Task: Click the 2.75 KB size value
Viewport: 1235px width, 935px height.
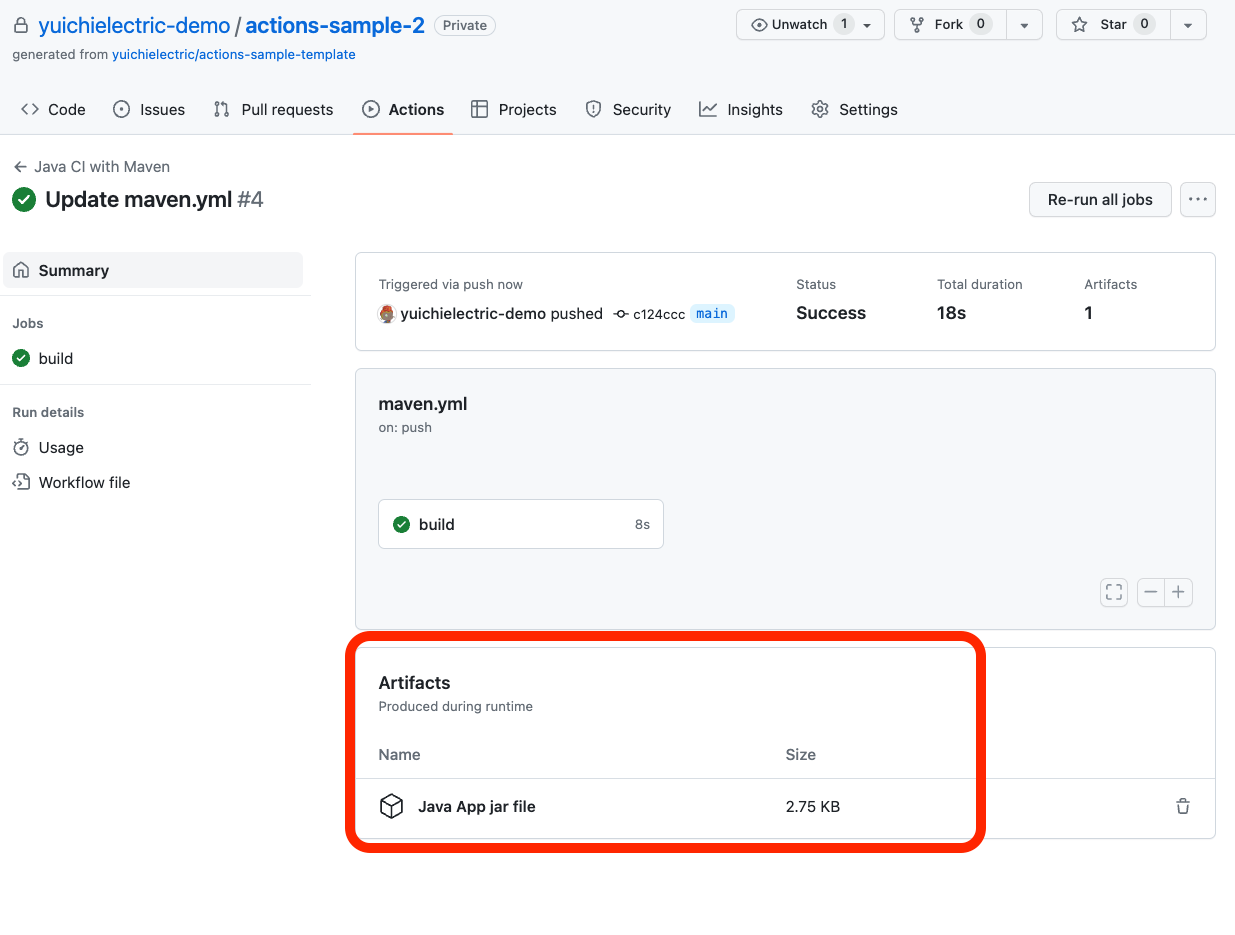Action: pyautogui.click(x=813, y=806)
